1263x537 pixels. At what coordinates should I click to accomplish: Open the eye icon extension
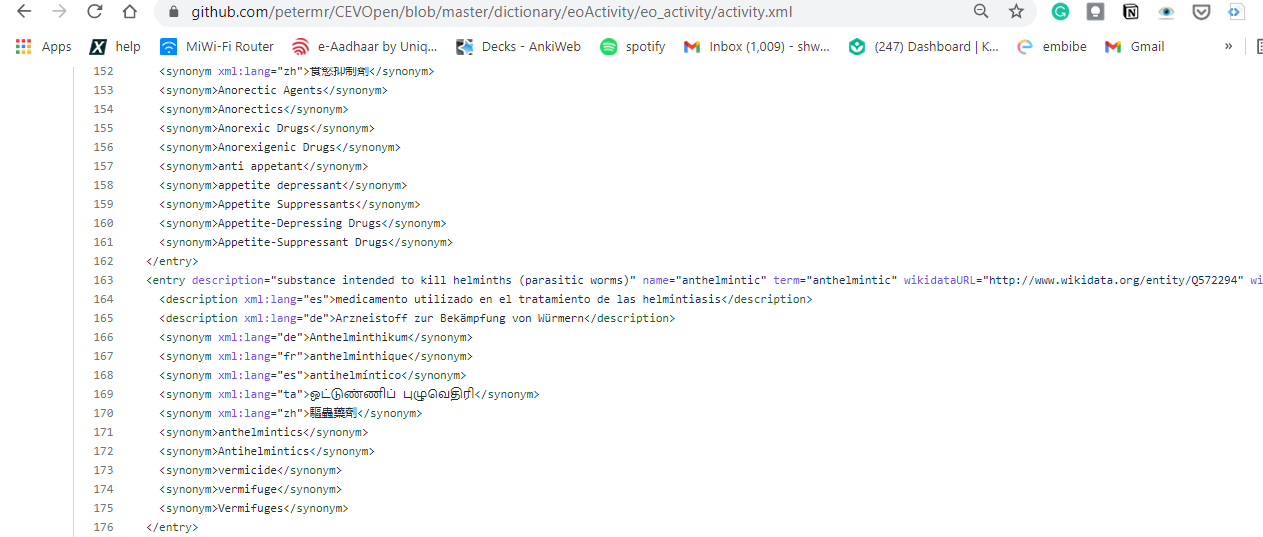tap(1166, 12)
